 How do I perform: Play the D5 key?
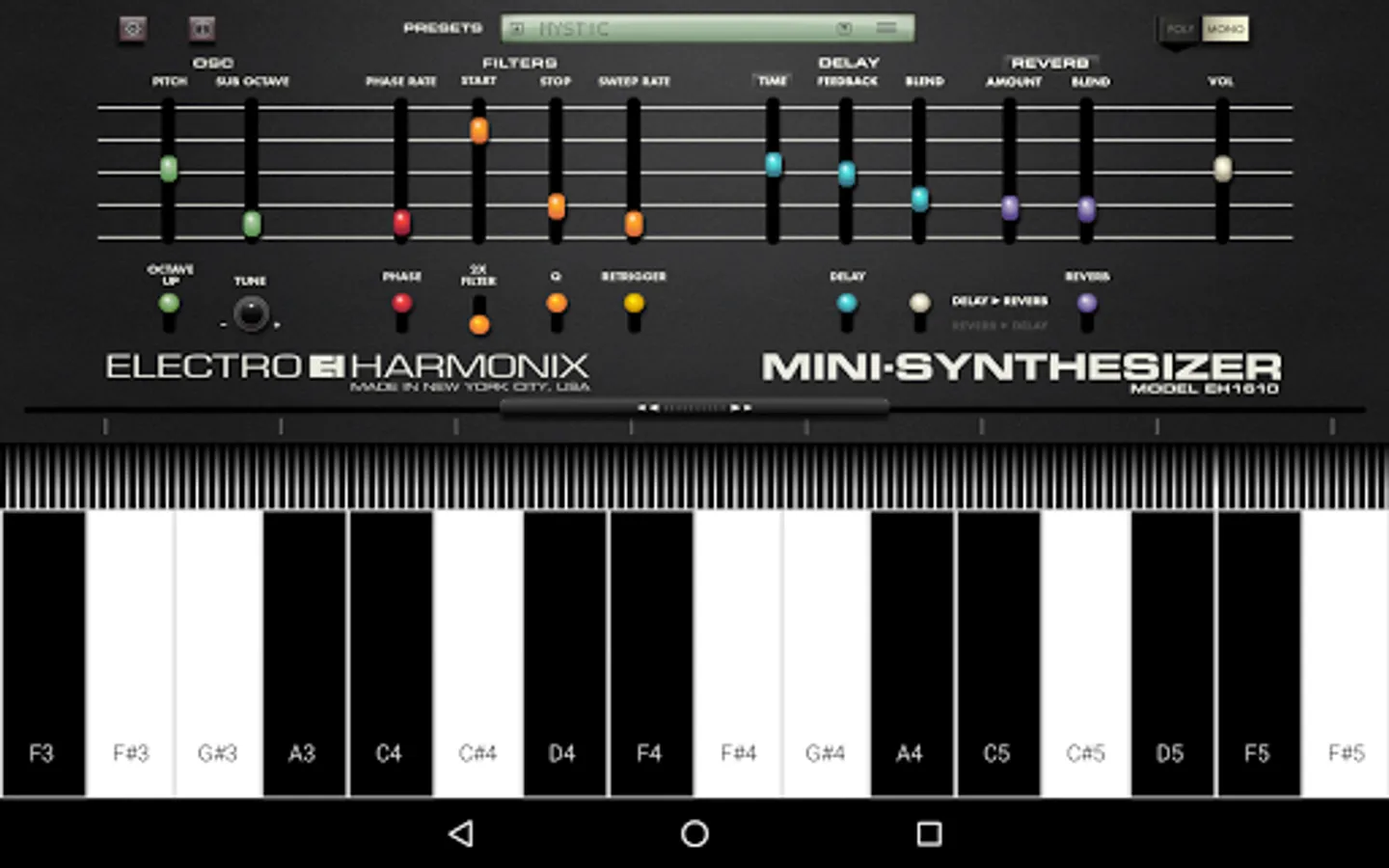(1172, 654)
